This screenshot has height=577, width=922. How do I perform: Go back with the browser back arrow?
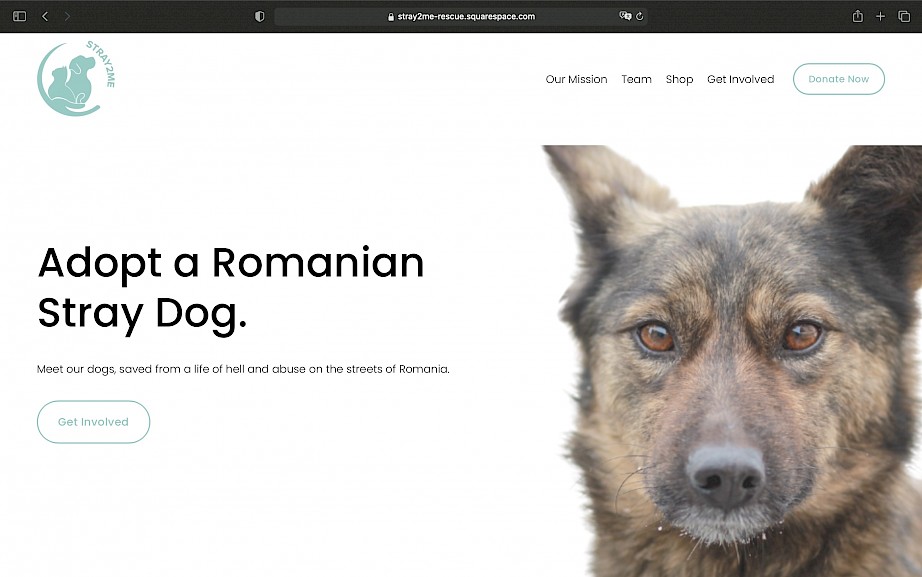click(45, 16)
